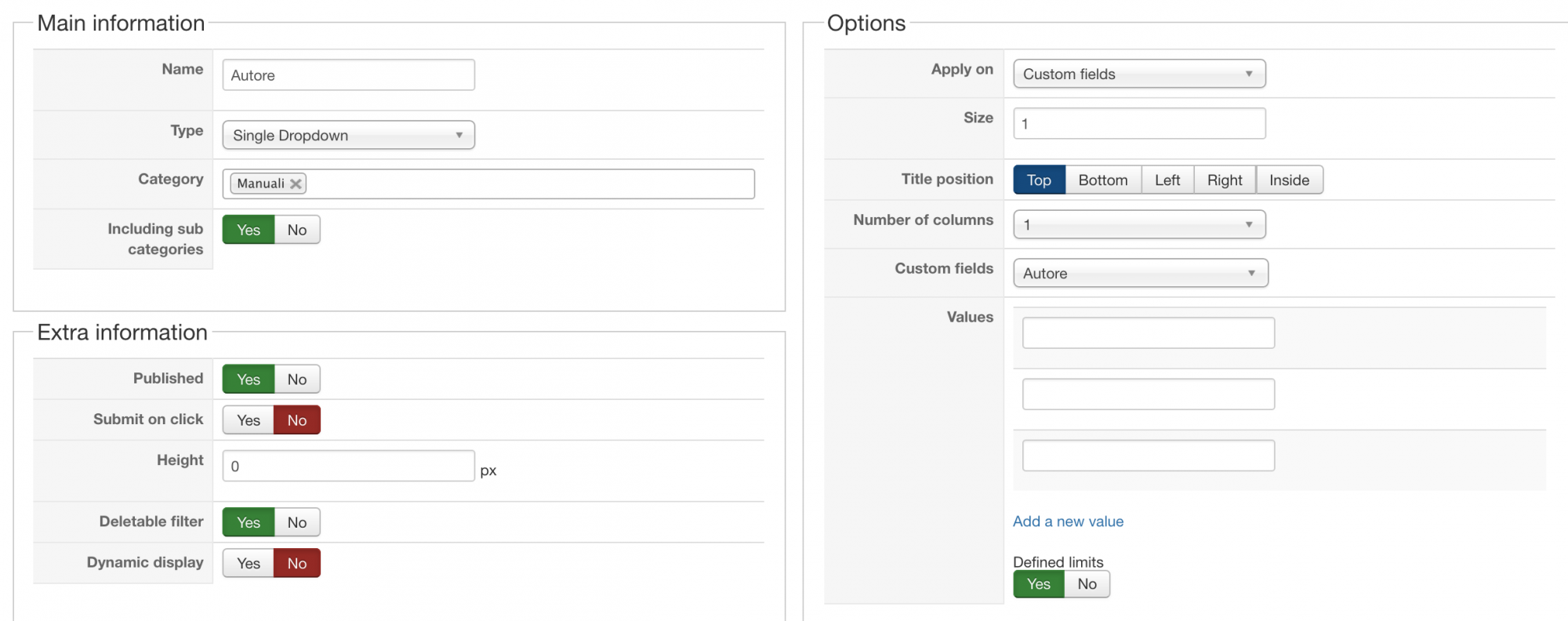This screenshot has height=621, width=1568.
Task: Set Including sub categories to No
Action: pos(297,230)
